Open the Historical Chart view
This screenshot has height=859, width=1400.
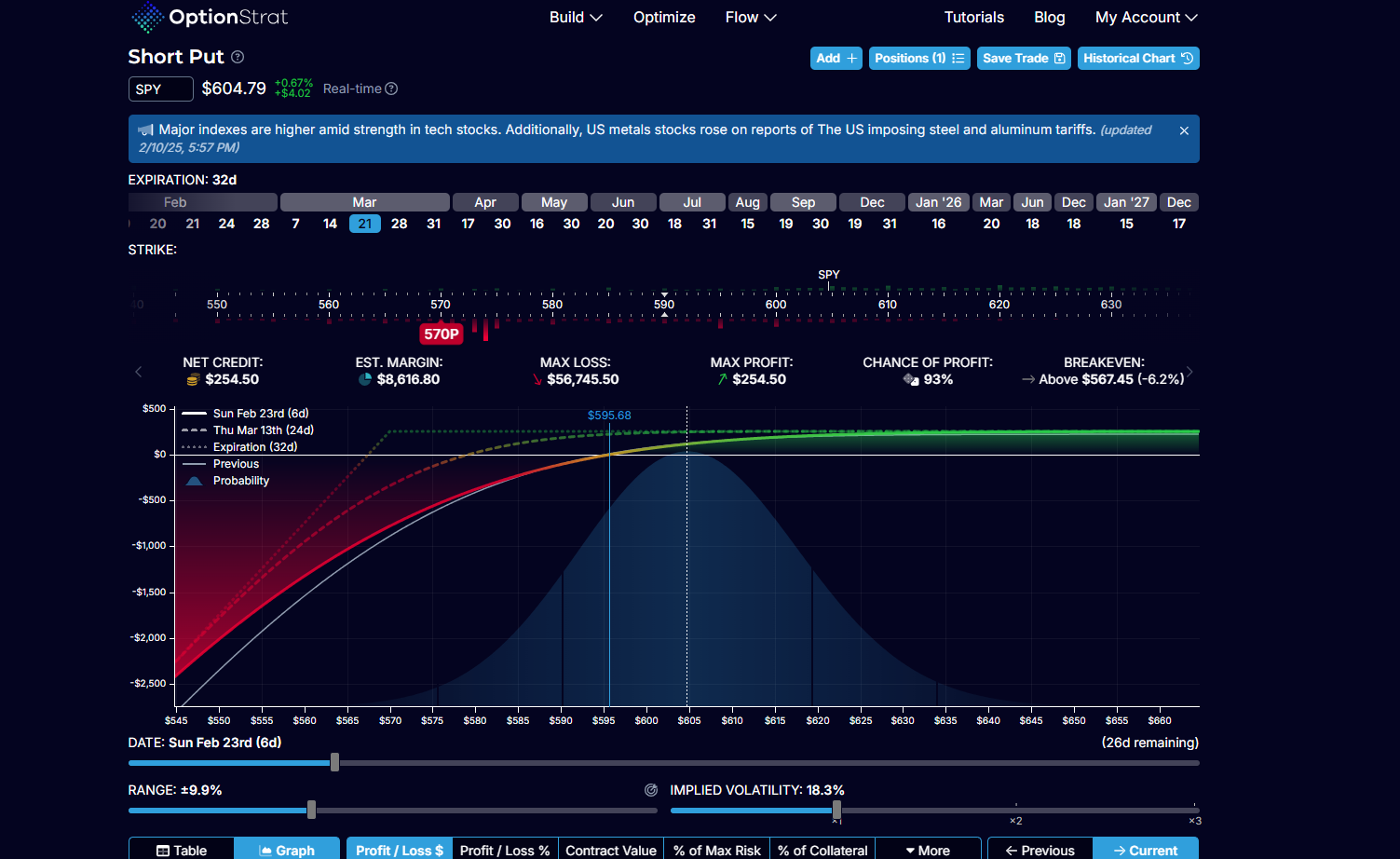(x=1137, y=58)
